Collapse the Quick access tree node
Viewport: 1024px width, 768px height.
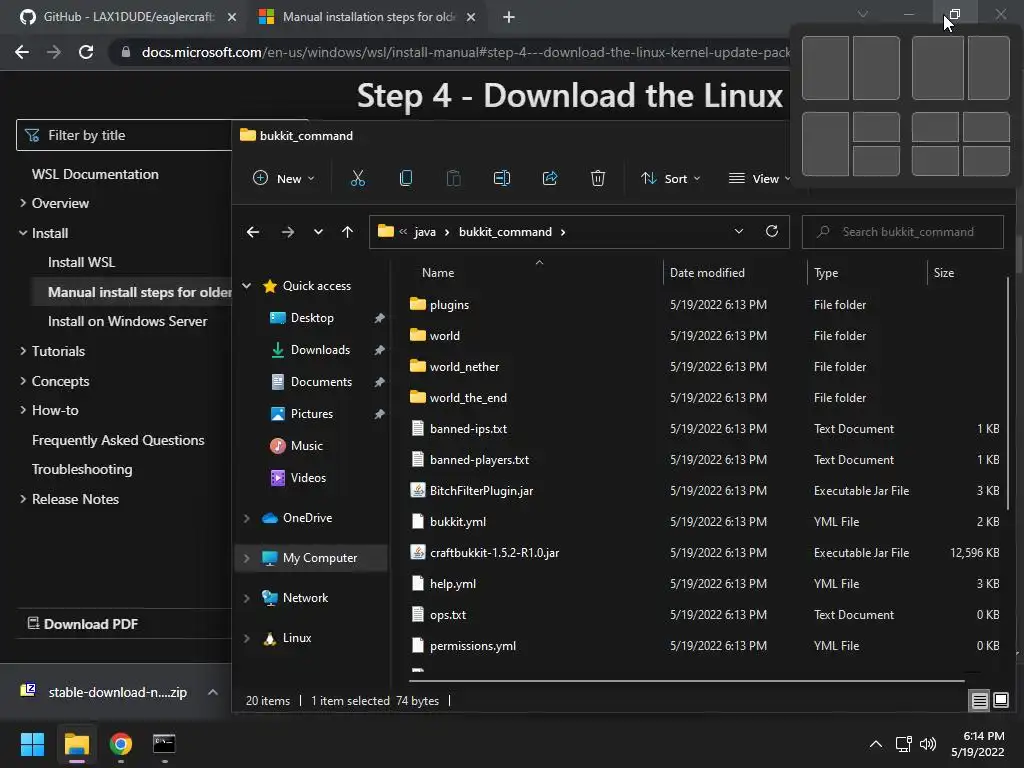tap(247, 285)
